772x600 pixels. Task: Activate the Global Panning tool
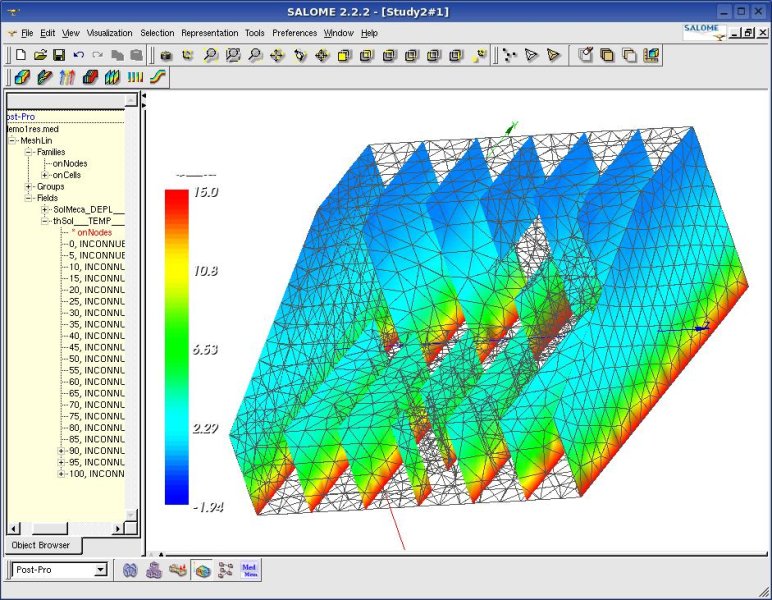point(322,55)
